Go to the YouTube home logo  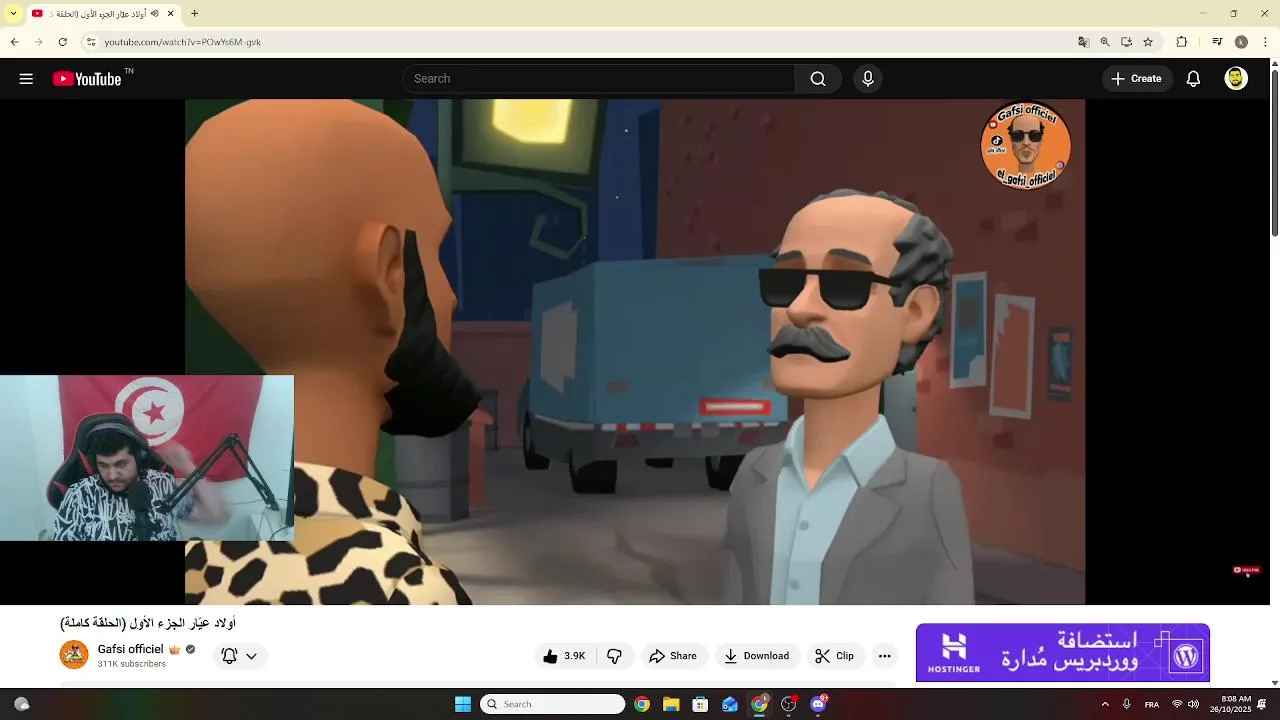[87, 79]
